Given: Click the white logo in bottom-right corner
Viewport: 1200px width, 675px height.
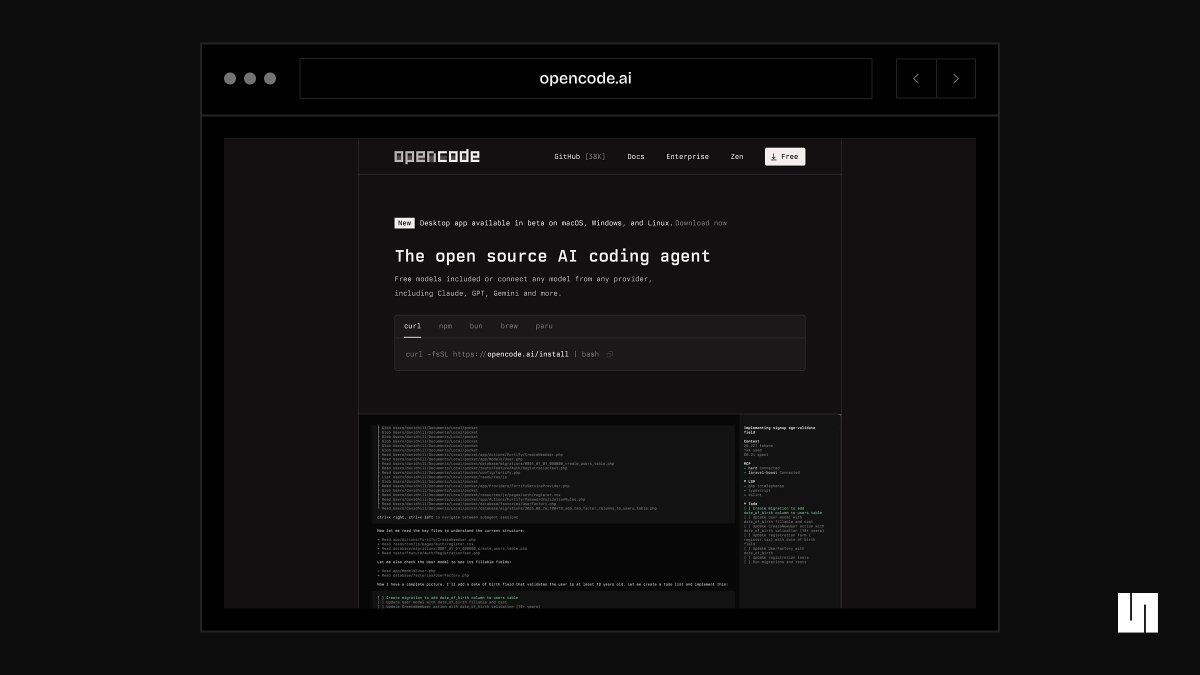Looking at the screenshot, I should [x=1137, y=613].
